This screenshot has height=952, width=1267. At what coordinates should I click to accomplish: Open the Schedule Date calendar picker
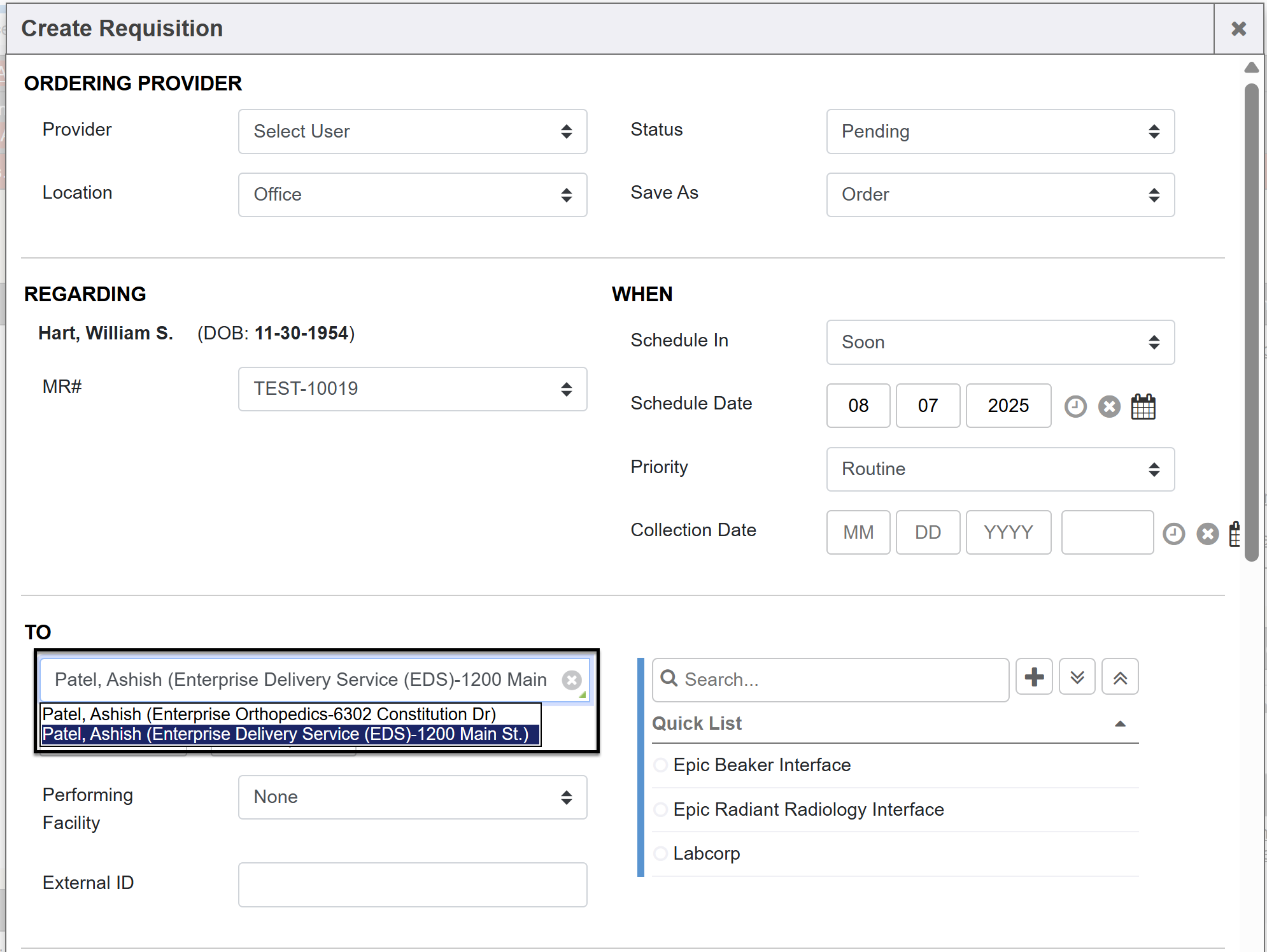point(1143,406)
